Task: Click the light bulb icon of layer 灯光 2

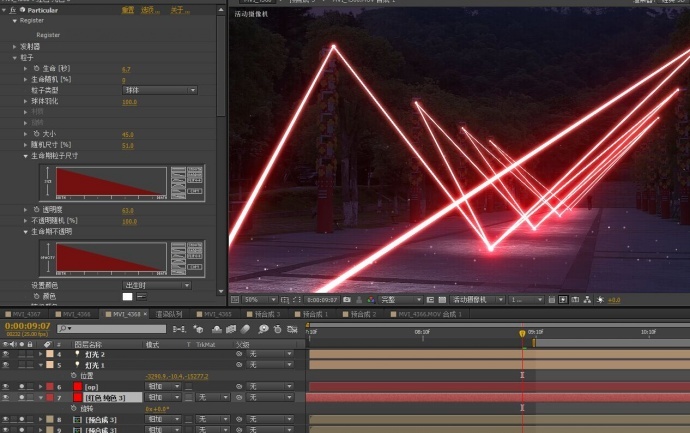Action: [x=76, y=354]
